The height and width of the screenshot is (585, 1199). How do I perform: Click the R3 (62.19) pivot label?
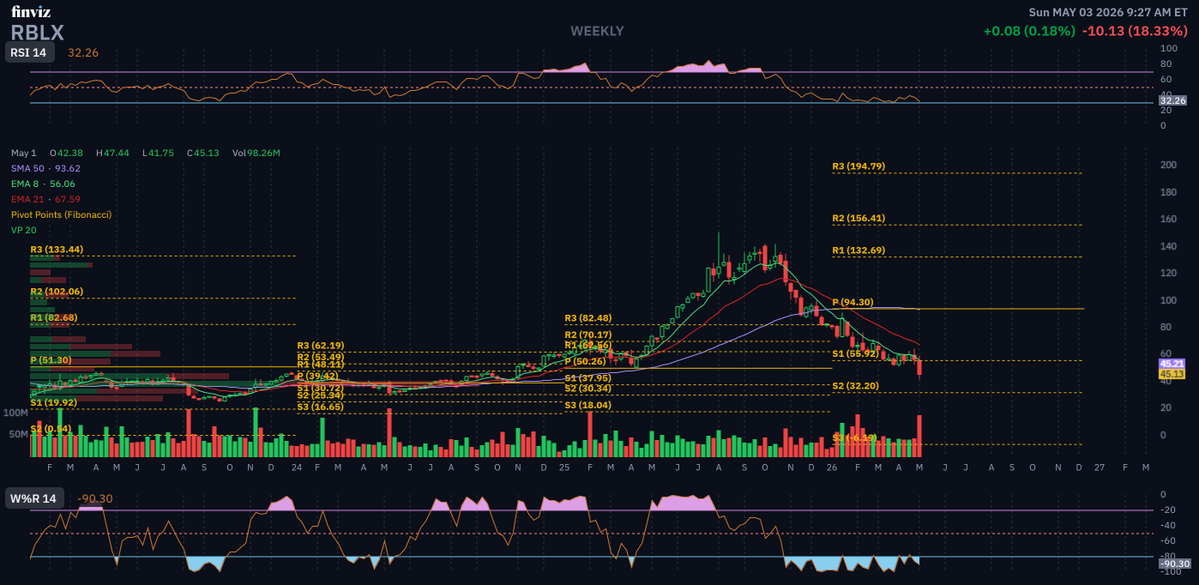click(320, 346)
